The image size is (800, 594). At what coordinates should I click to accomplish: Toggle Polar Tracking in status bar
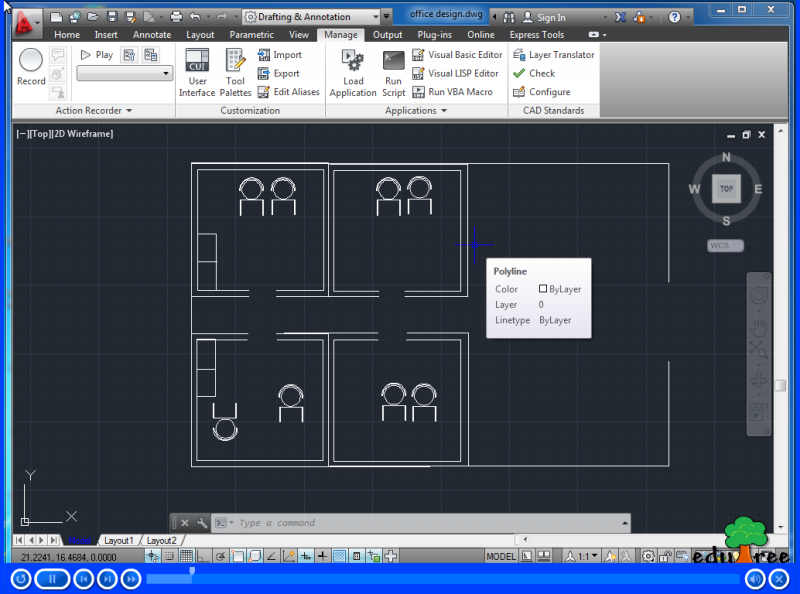[x=220, y=556]
